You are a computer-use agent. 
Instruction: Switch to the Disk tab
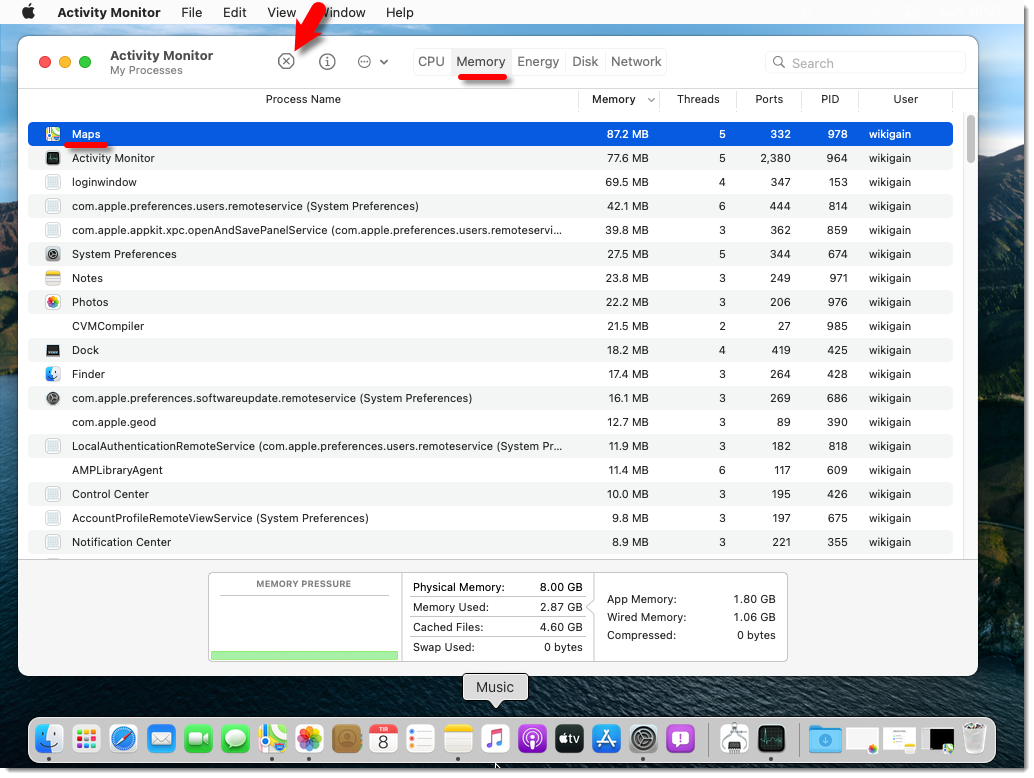585,61
